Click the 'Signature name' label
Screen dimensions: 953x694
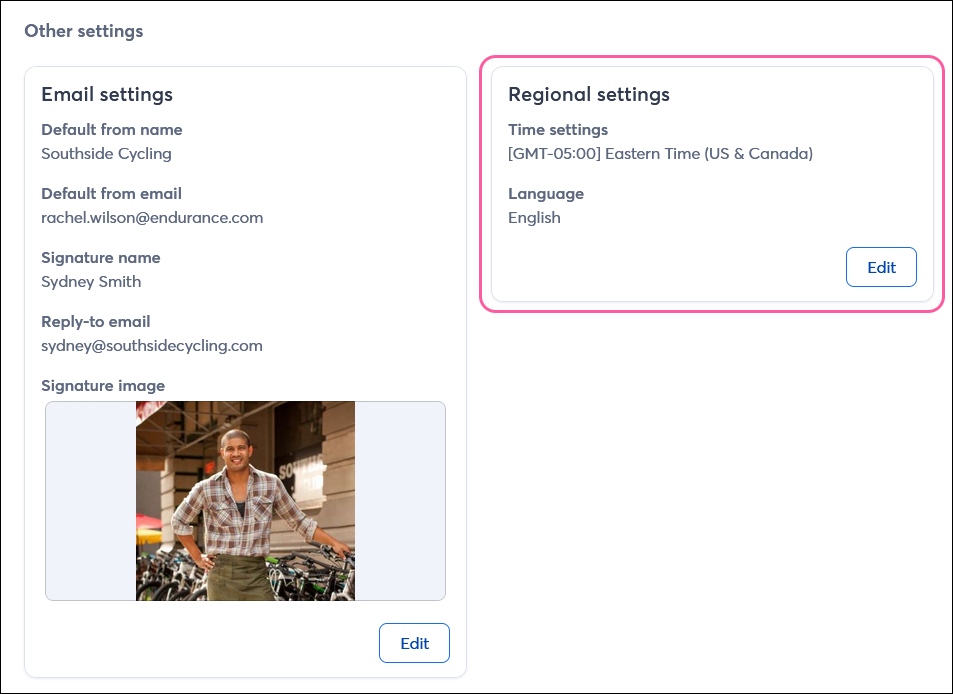click(x=101, y=258)
